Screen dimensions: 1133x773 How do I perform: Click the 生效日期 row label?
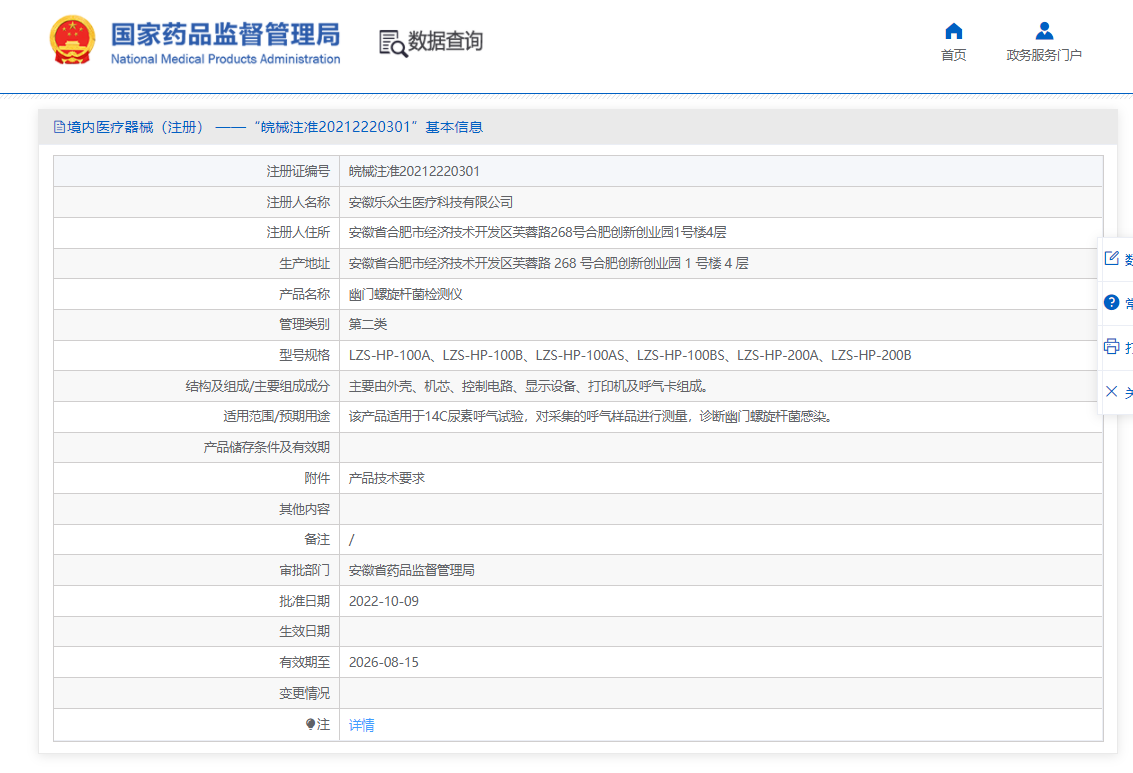coord(304,631)
